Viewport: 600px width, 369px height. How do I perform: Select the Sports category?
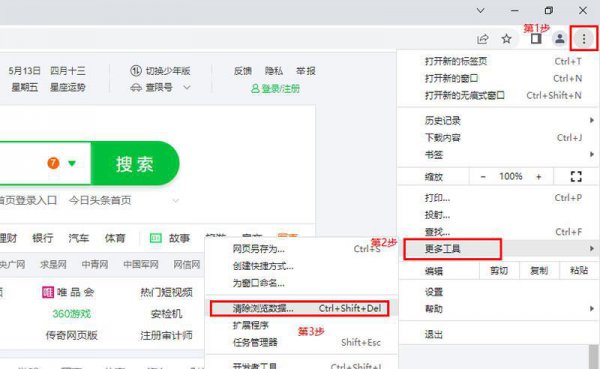[115, 238]
